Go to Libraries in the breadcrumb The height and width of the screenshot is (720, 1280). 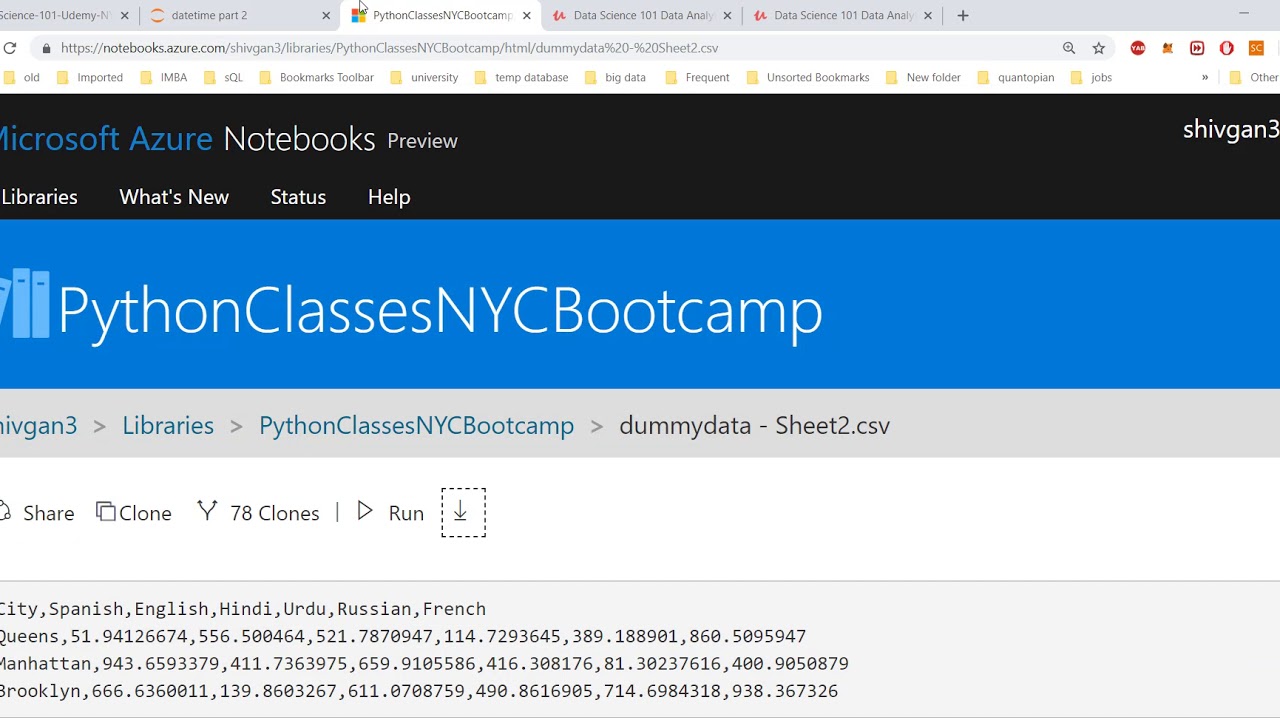pos(168,425)
